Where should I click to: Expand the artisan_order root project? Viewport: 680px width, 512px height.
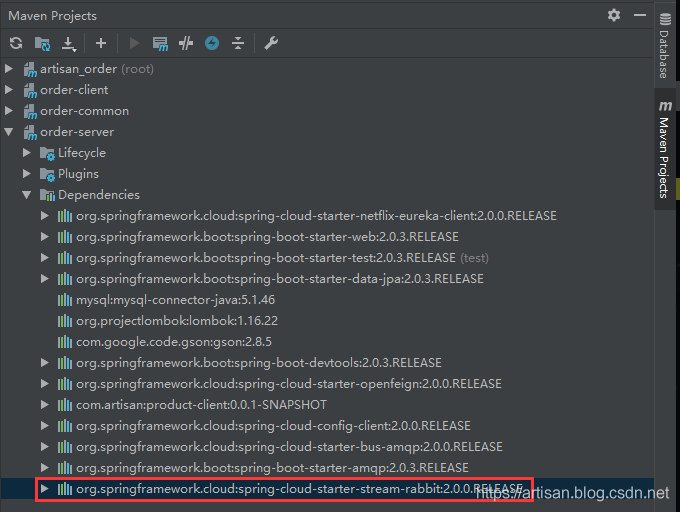[x=10, y=69]
